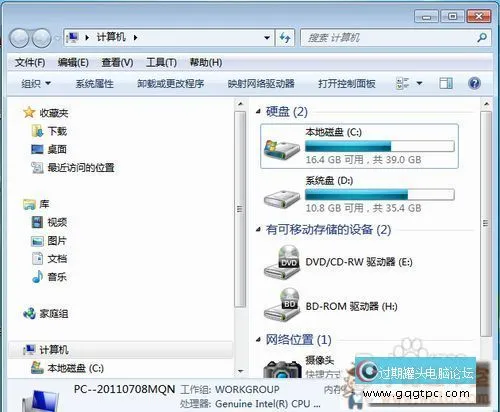
Task: Click the 摄像头 camera icon
Action: 282,369
